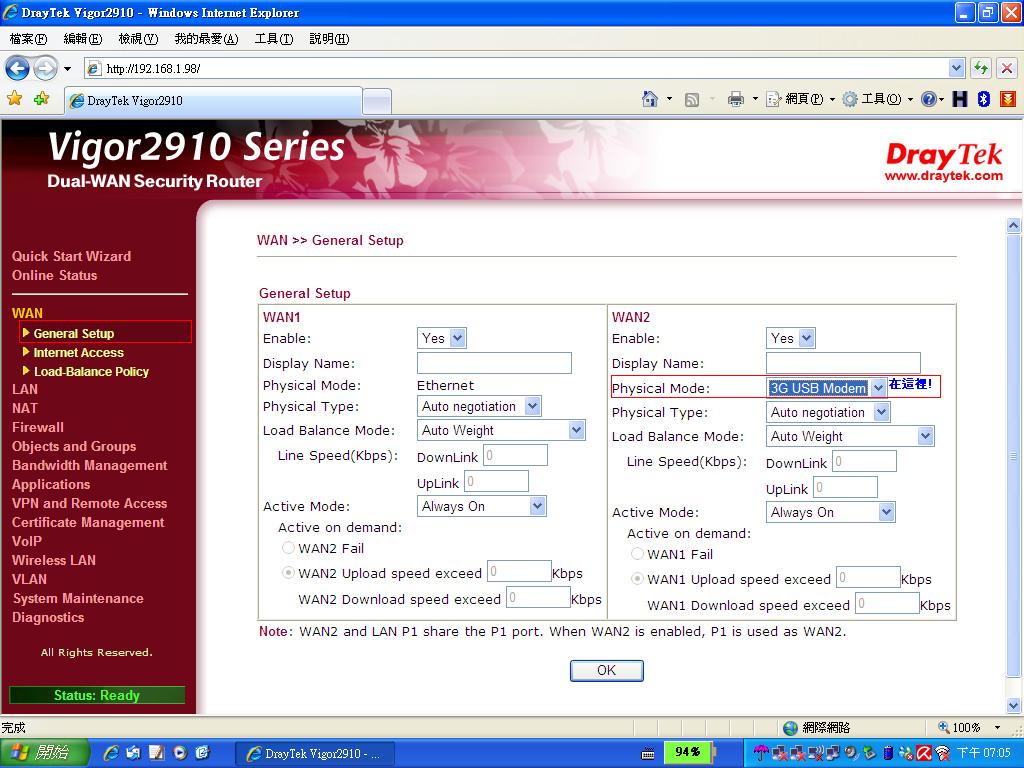Open WAN2 Physical Mode dropdown
1024x768 pixels.
point(826,388)
